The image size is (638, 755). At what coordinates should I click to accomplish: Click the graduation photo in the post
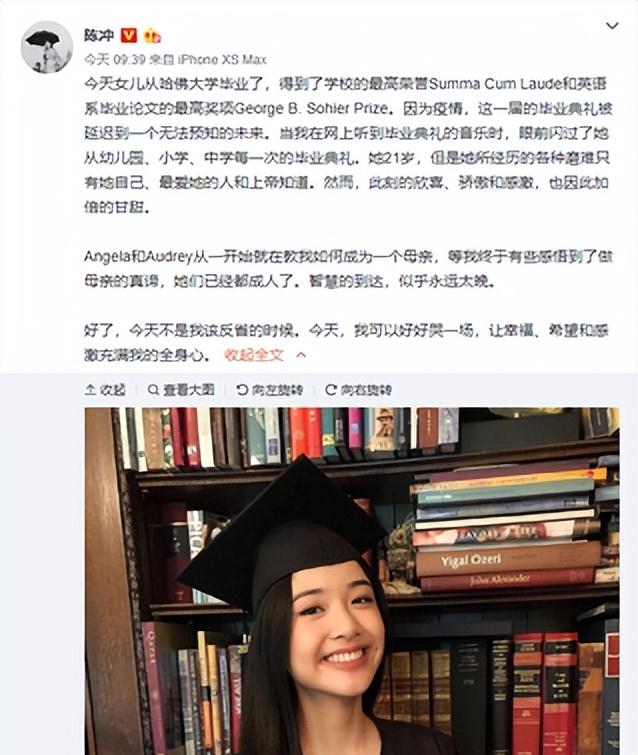click(352, 581)
